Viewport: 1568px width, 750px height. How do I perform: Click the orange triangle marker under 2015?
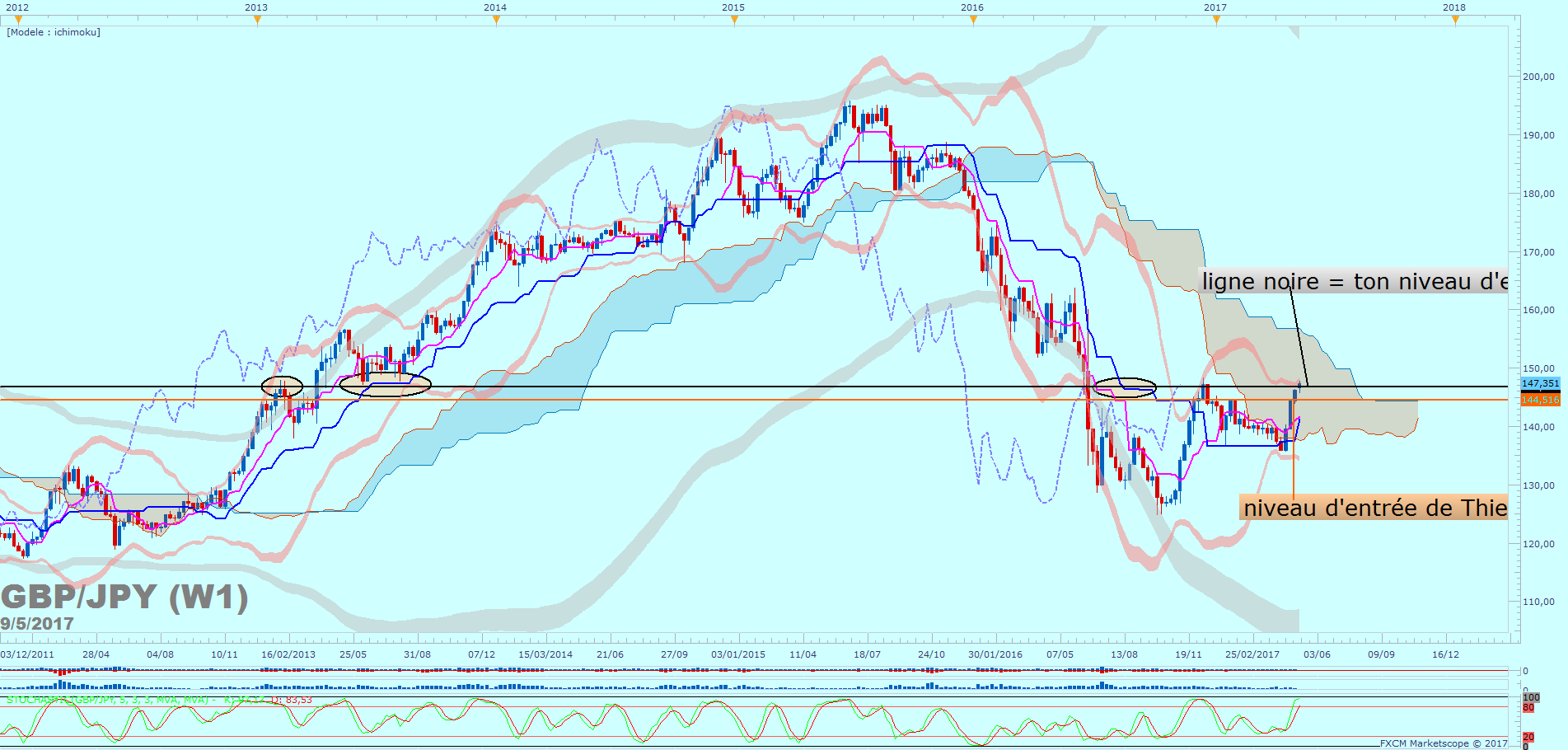[733, 20]
